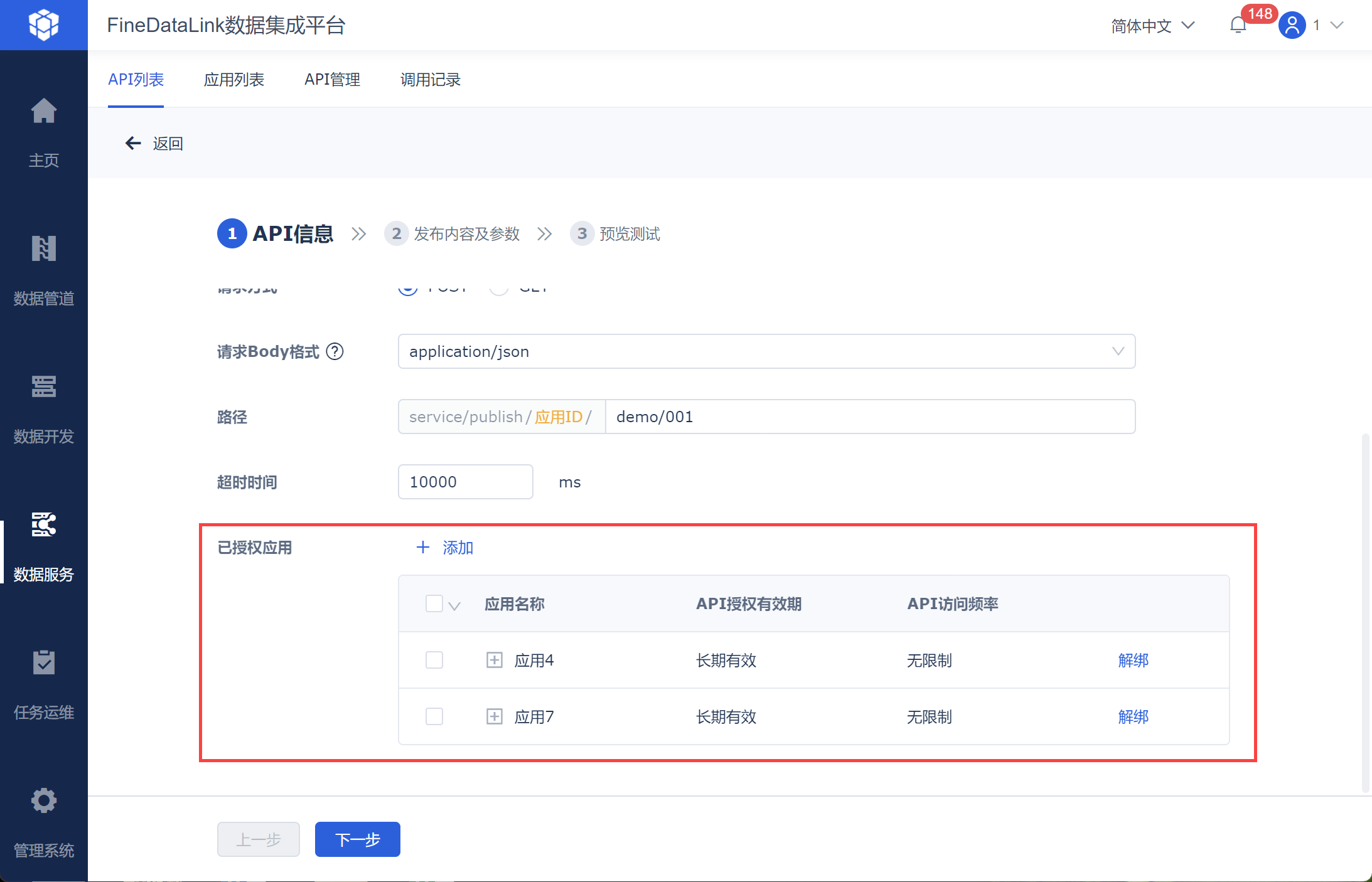Image resolution: width=1372 pixels, height=882 pixels.
Task: Click the FineDataLink logo icon
Action: tap(43, 25)
